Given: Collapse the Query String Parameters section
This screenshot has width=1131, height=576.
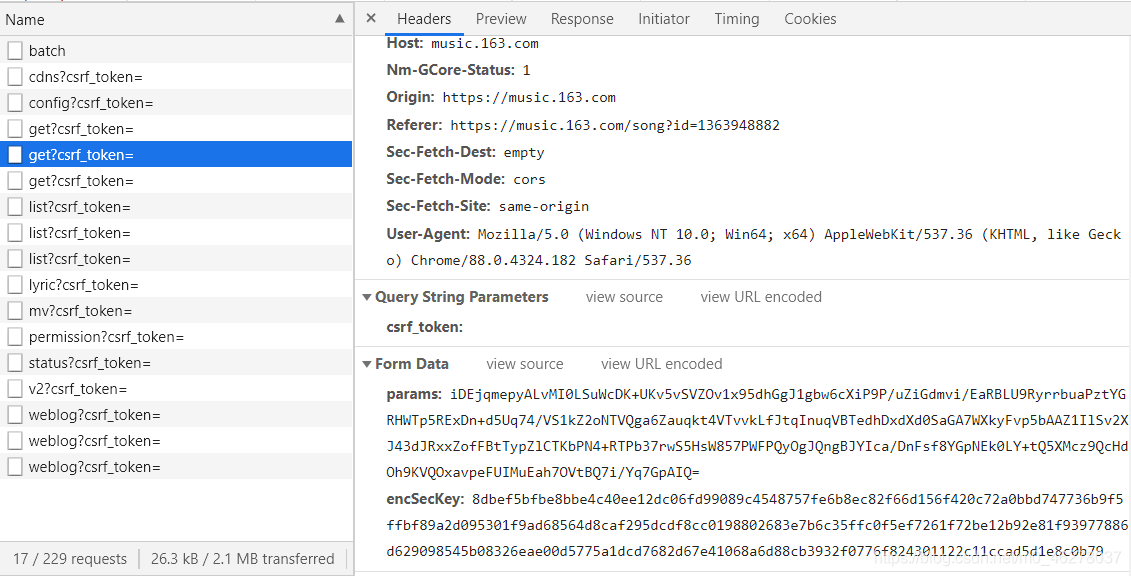Looking at the screenshot, I should coord(367,297).
